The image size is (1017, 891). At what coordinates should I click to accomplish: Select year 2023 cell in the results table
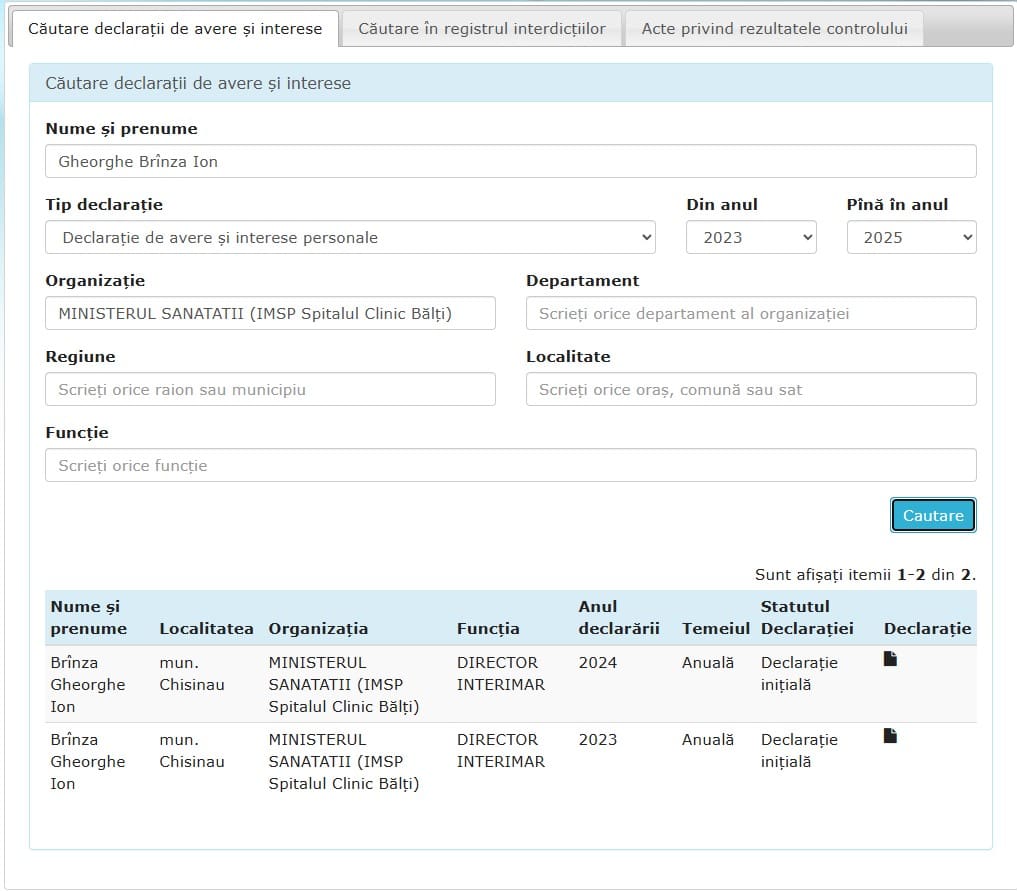tap(597, 740)
